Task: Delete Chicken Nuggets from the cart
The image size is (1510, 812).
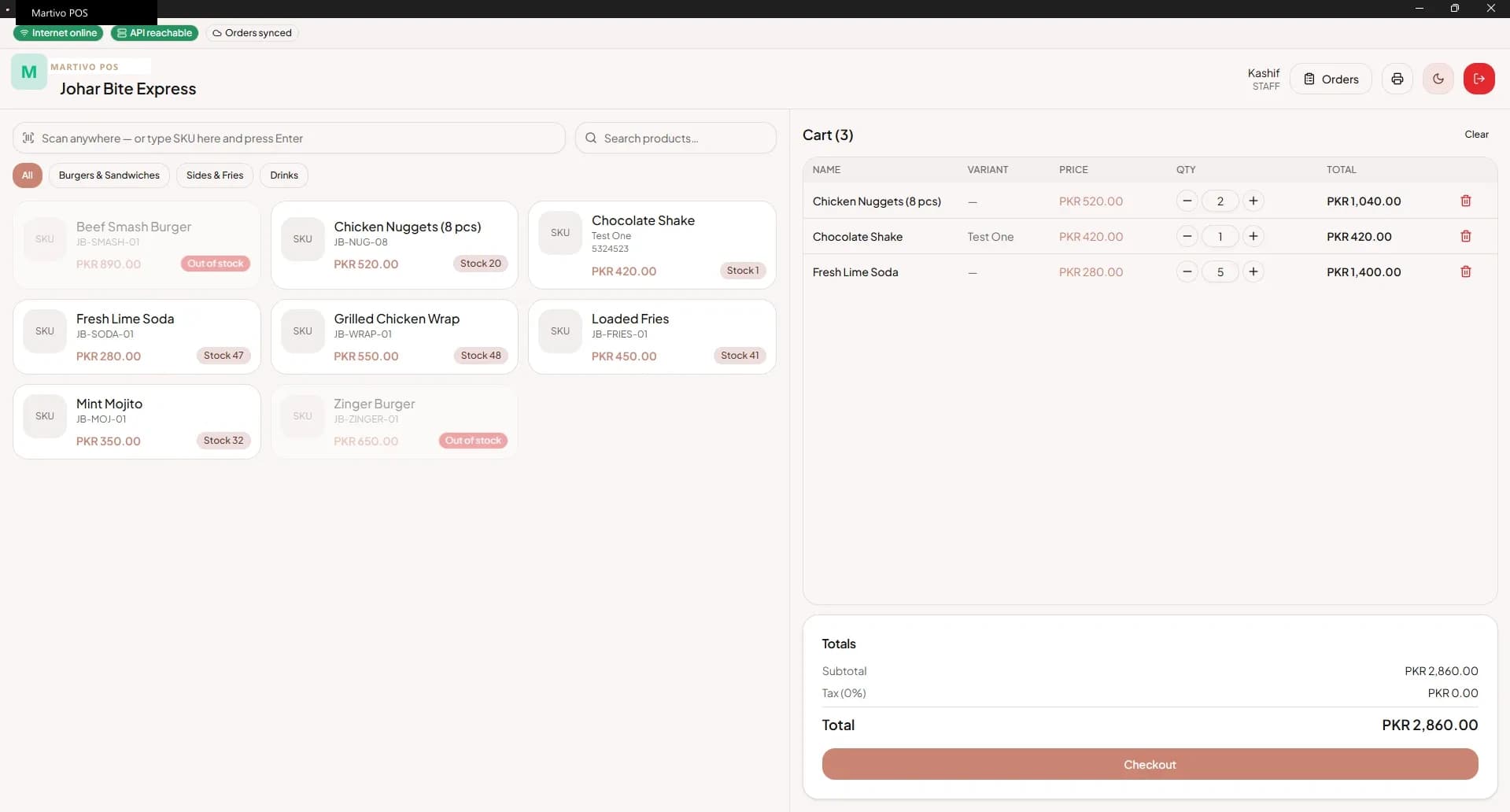Action: [1465, 201]
